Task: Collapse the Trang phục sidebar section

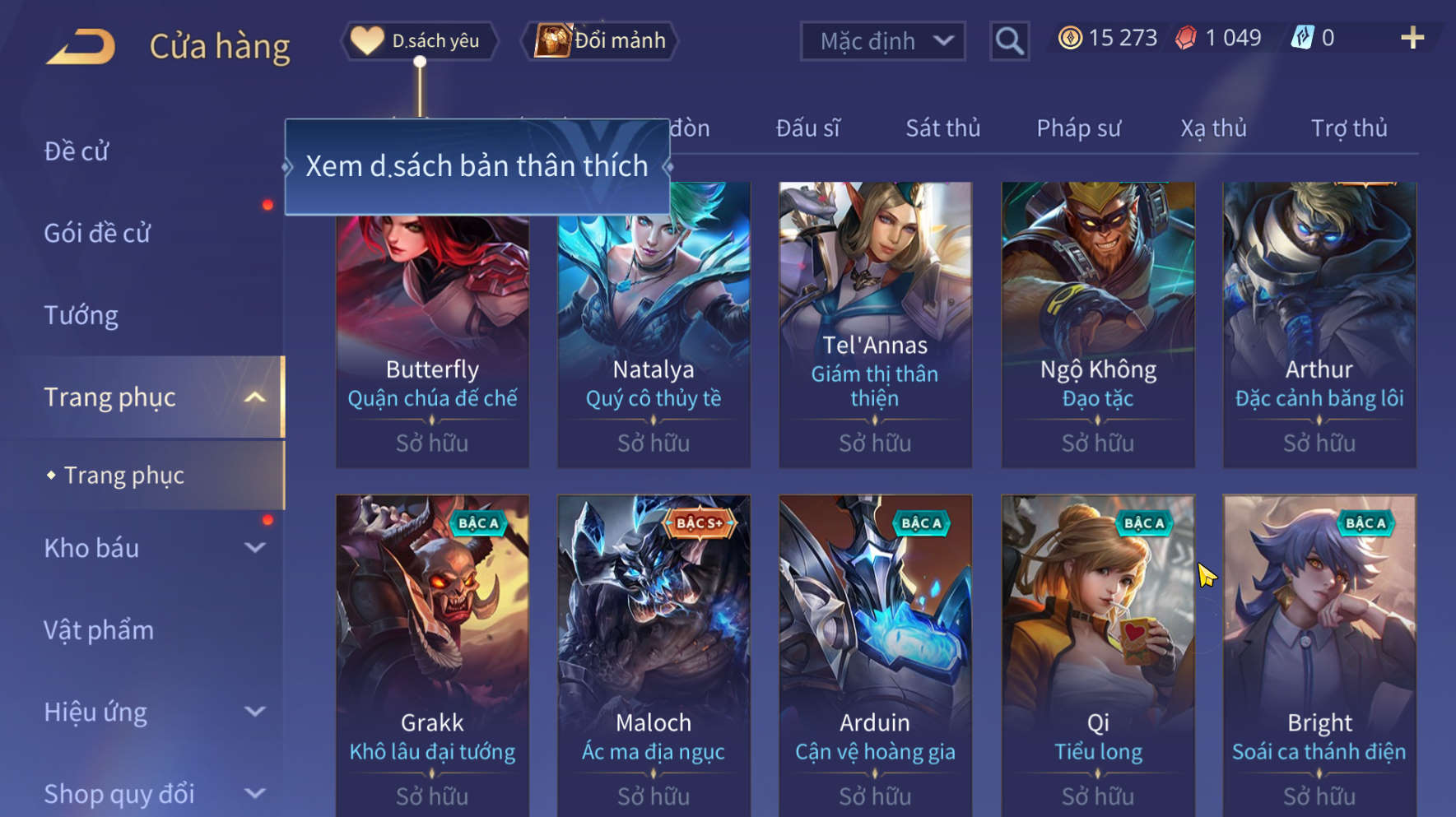Action: pos(255,397)
